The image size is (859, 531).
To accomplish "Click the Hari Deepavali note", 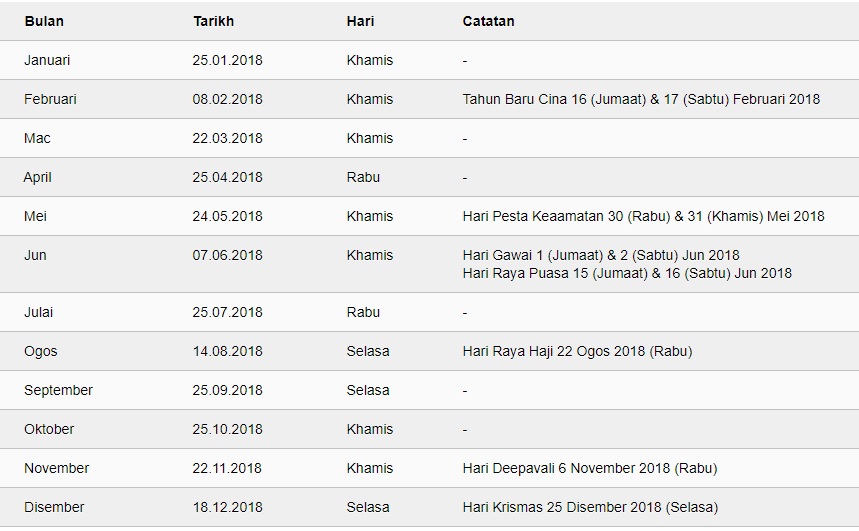I will coord(590,469).
